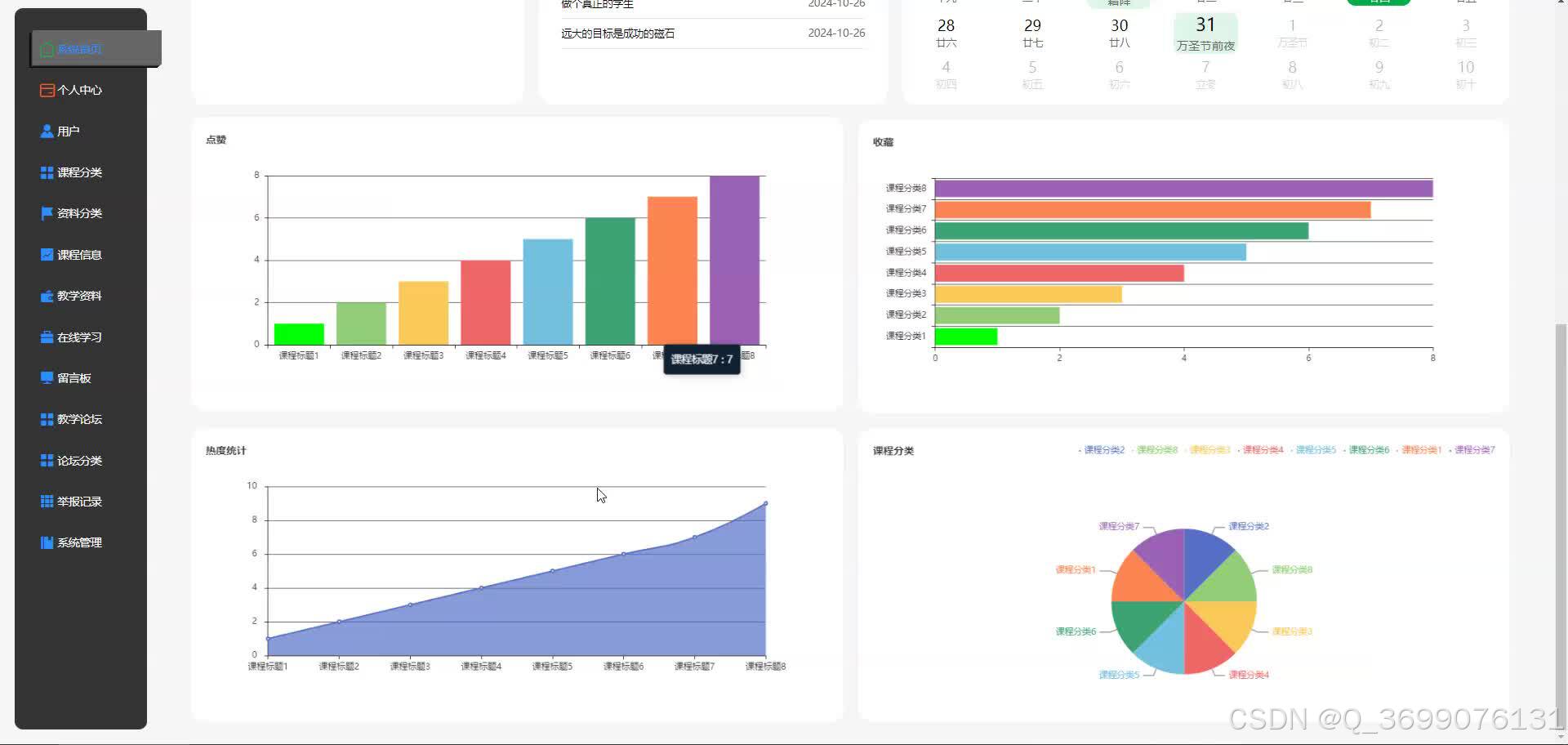Toggle the 课程分类8 pie legend entry
The height and width of the screenshot is (745, 1568).
point(1155,450)
